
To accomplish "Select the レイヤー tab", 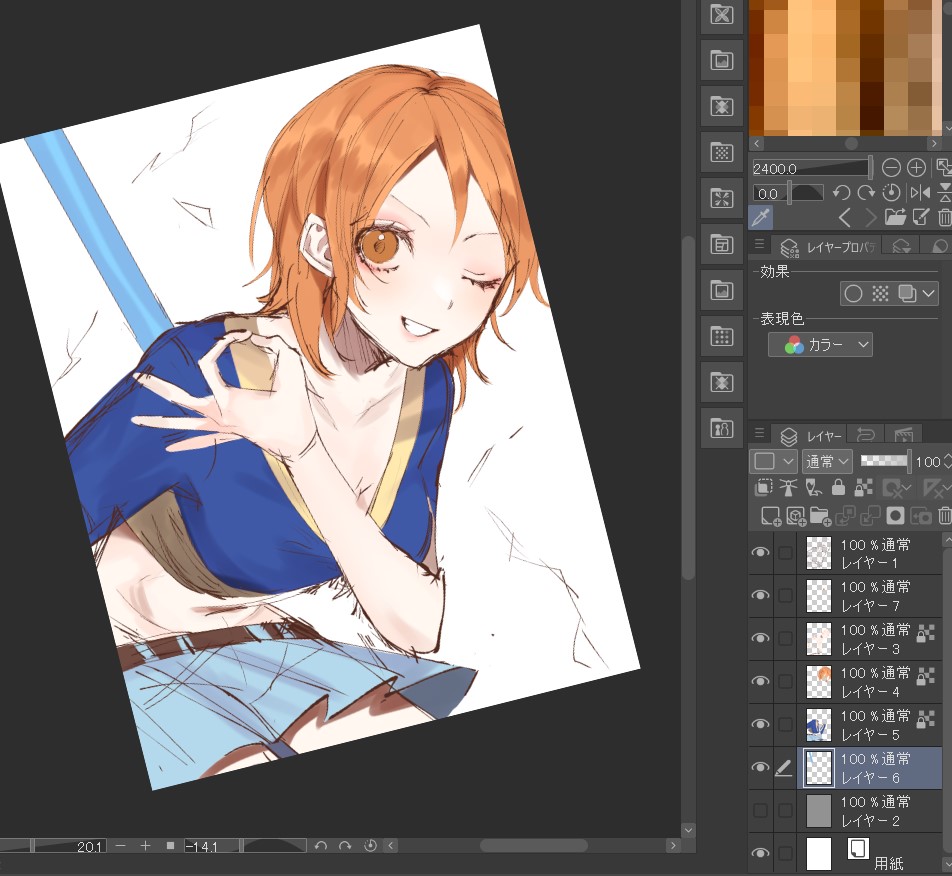I will click(810, 436).
